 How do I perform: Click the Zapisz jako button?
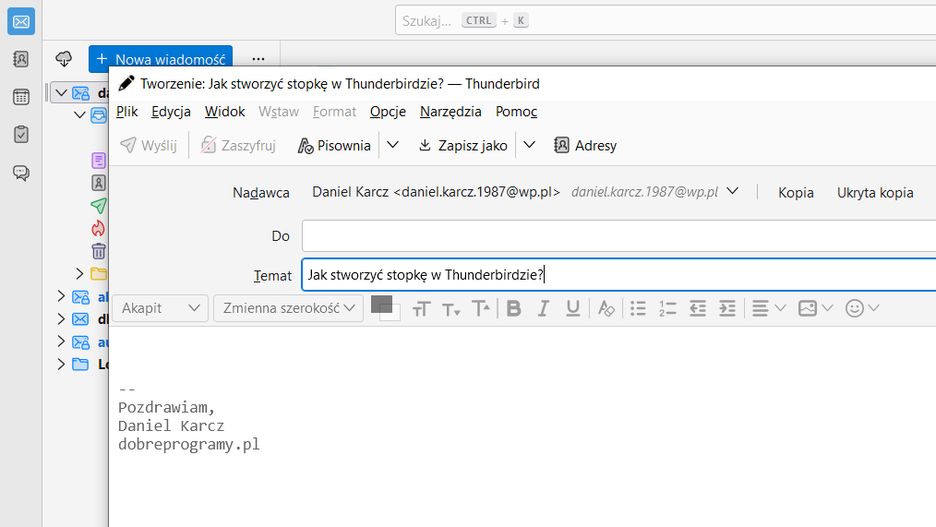(463, 146)
